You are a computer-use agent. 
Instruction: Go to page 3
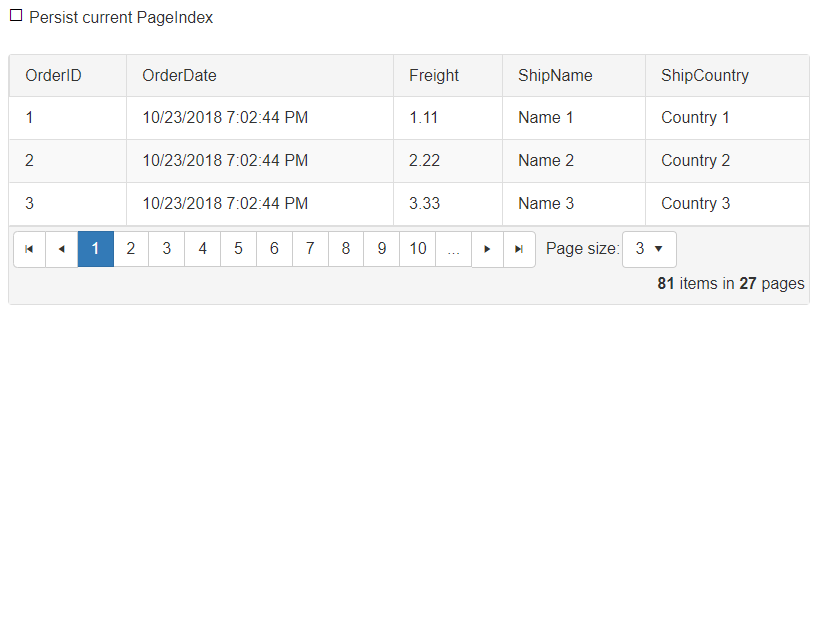click(x=167, y=249)
